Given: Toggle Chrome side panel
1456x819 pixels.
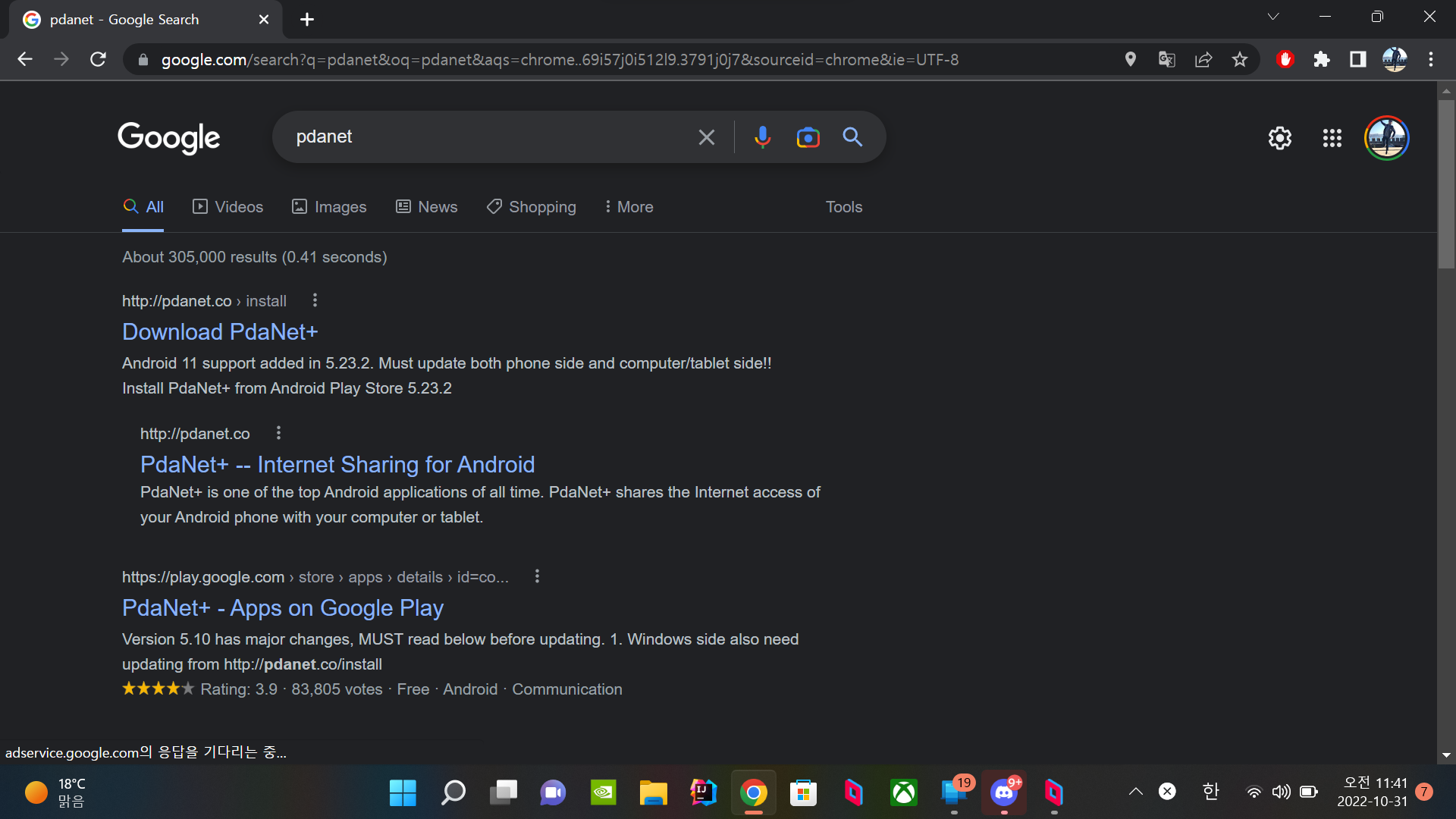Looking at the screenshot, I should pos(1357,59).
